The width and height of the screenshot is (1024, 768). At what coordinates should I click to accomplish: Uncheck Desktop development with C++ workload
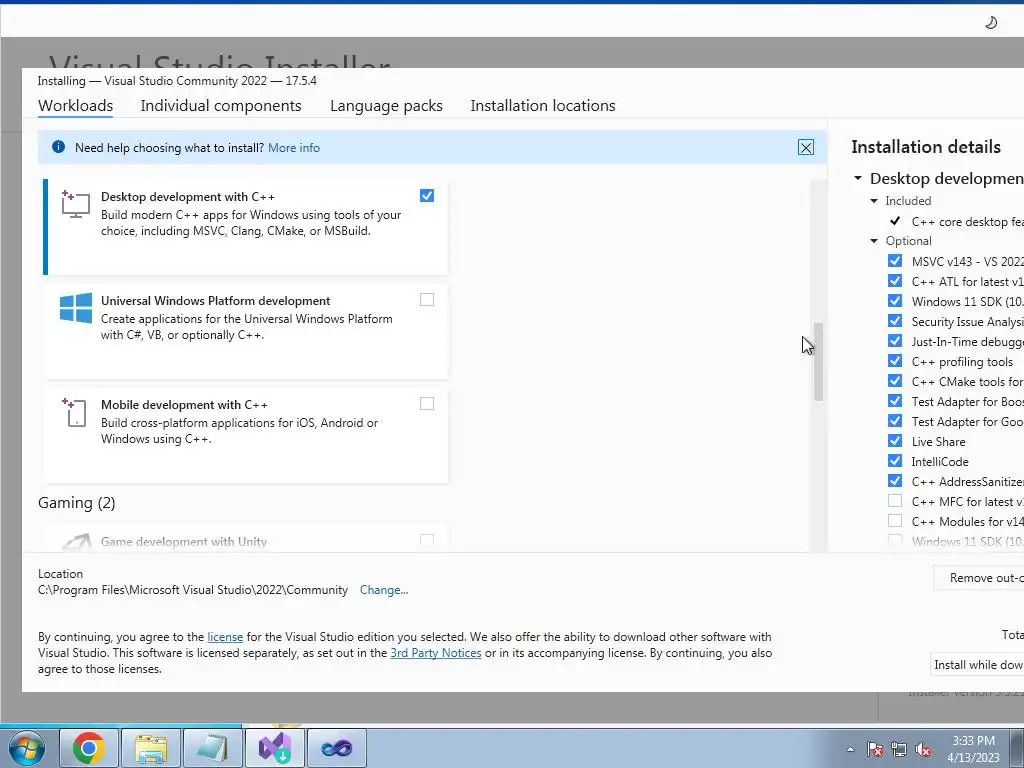426,195
